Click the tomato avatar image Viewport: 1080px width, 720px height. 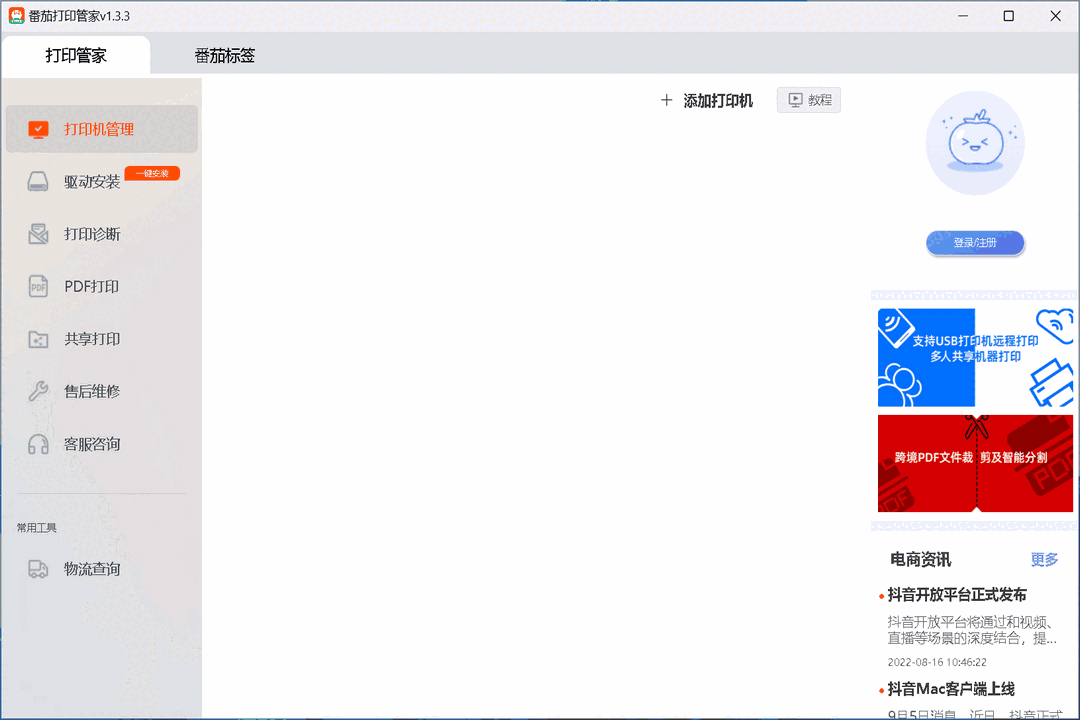coord(975,143)
